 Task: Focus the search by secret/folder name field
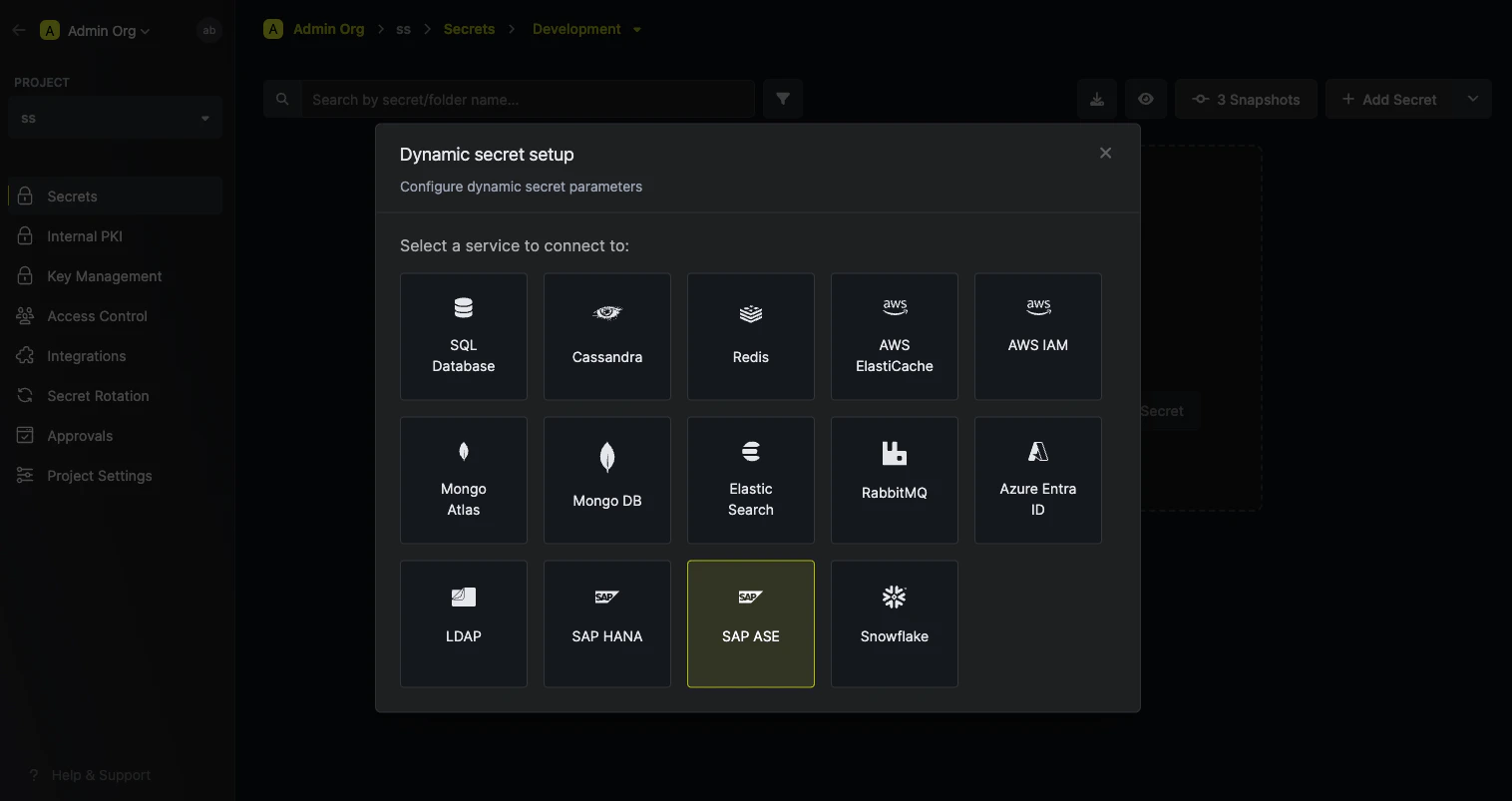click(528, 99)
